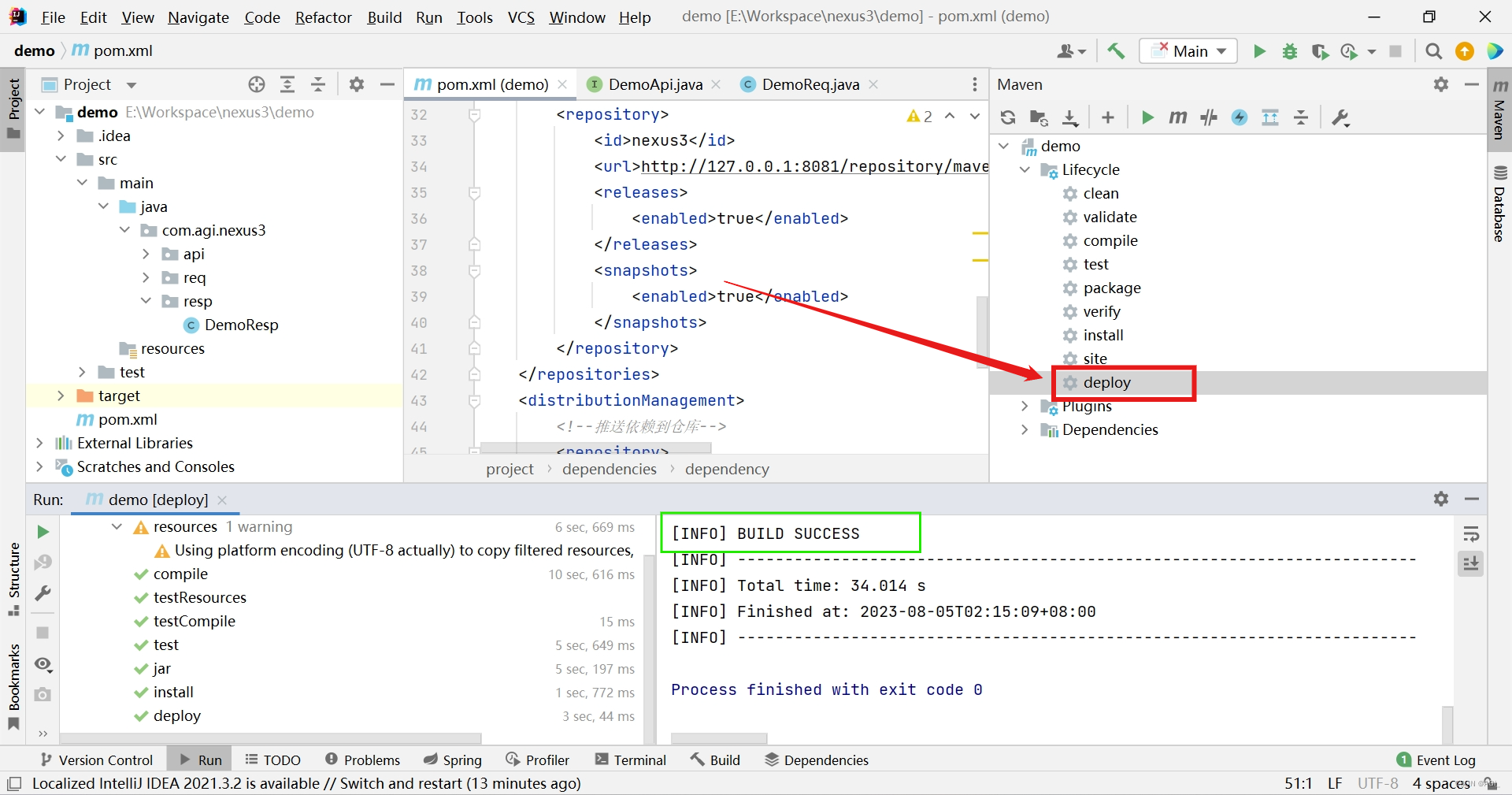Open editor tabs more options menu
This screenshot has height=795, width=1512.
point(974,84)
